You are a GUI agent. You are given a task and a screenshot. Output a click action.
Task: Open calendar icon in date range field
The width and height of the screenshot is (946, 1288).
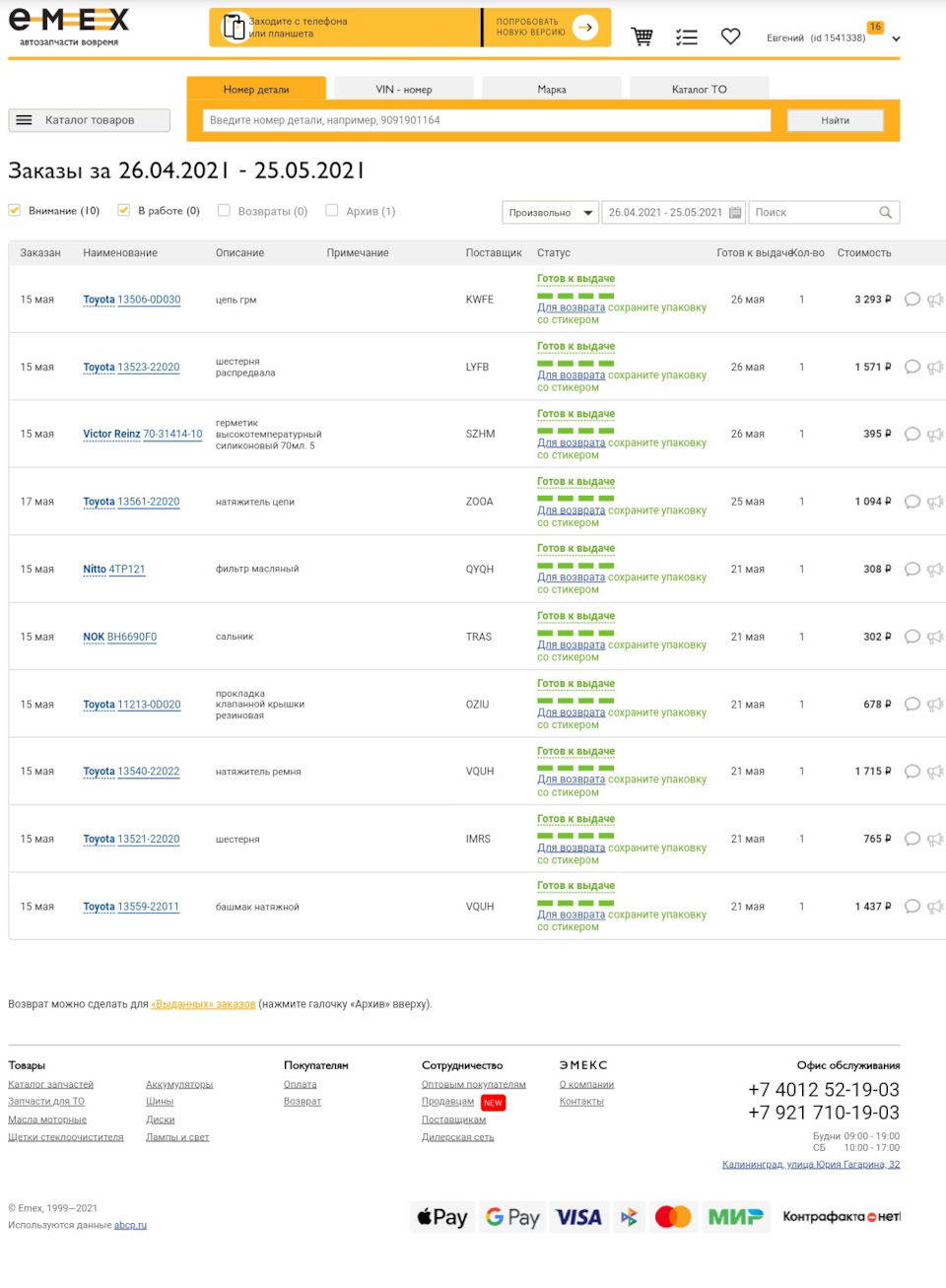click(735, 212)
